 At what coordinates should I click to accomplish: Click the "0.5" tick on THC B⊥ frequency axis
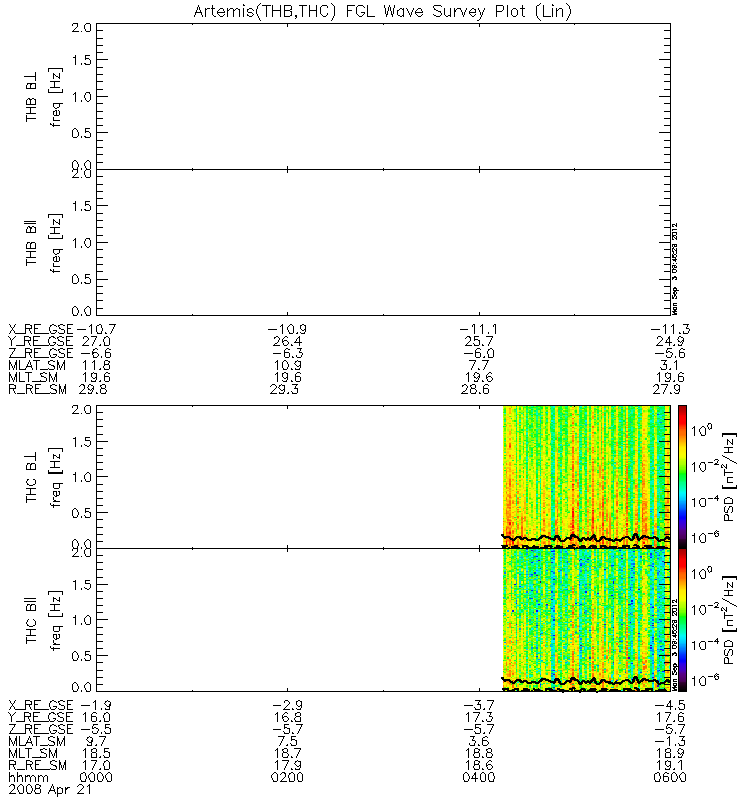[x=82, y=513]
